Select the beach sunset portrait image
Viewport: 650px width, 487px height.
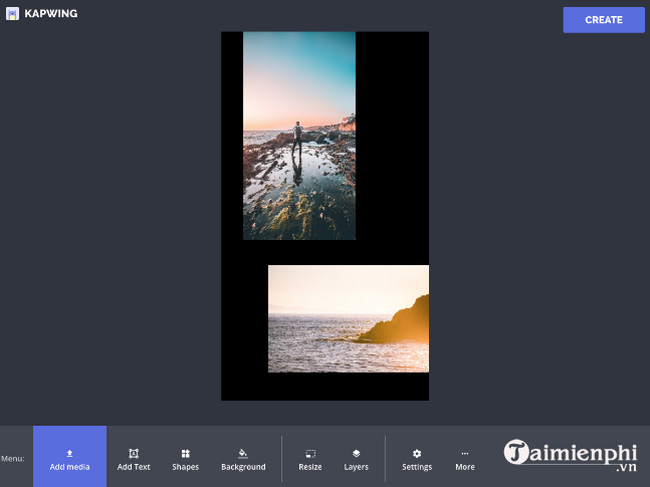click(299, 136)
